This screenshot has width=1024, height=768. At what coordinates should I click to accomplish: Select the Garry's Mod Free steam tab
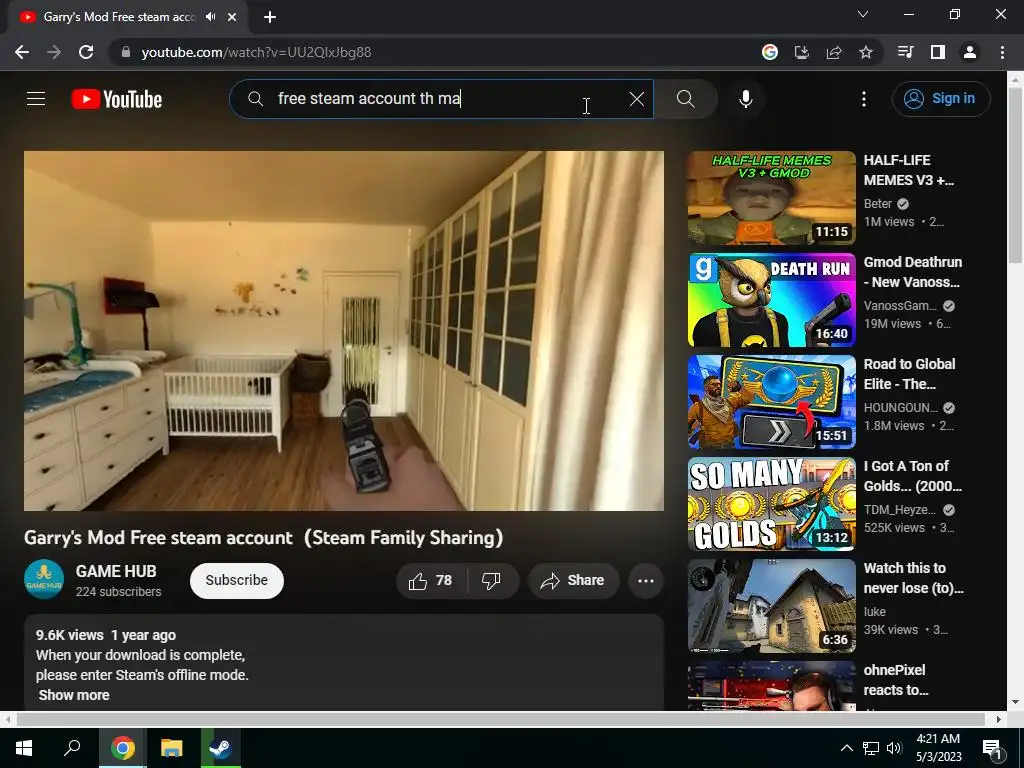128,18
